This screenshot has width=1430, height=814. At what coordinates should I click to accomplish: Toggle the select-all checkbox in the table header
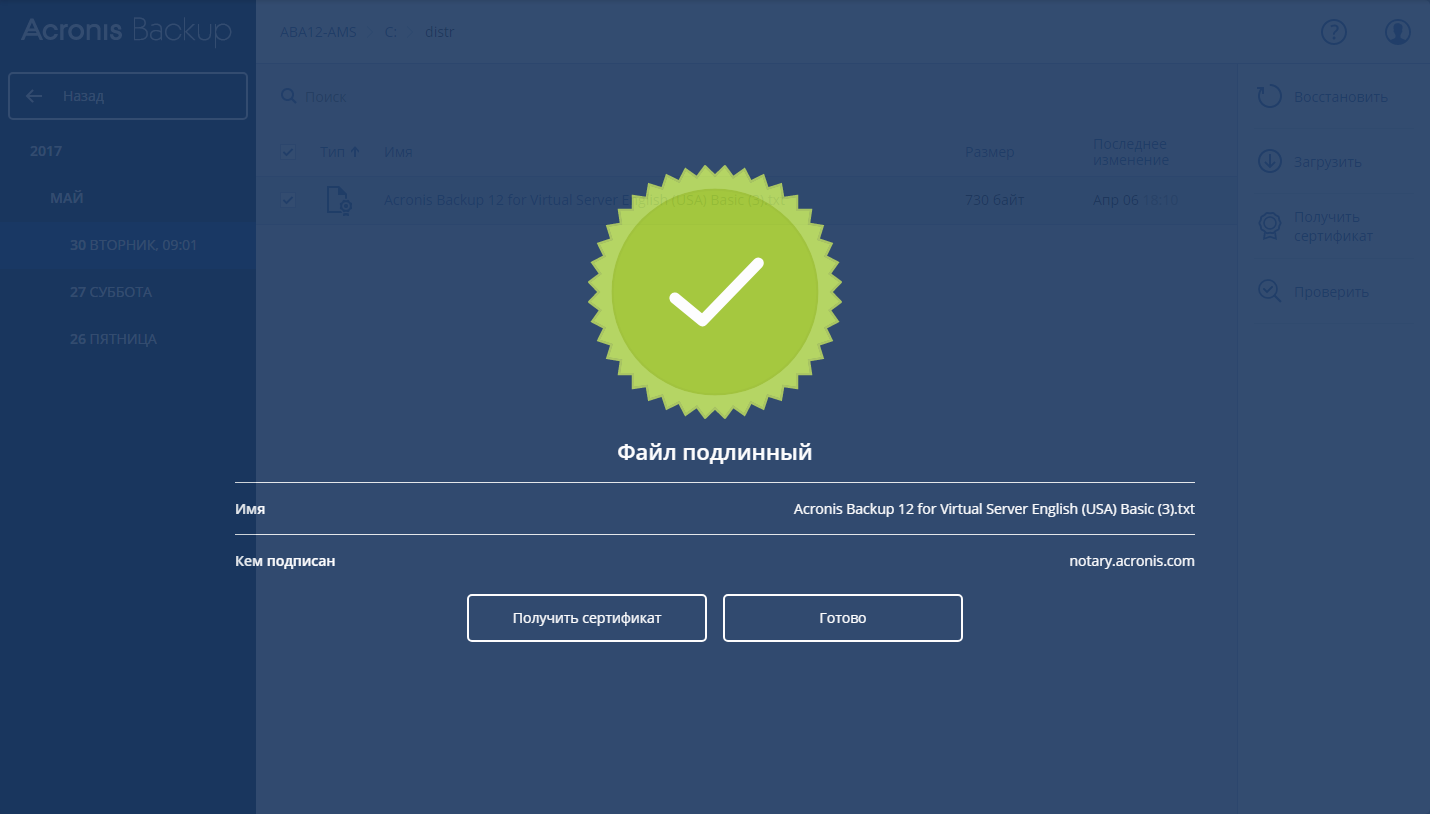288,152
